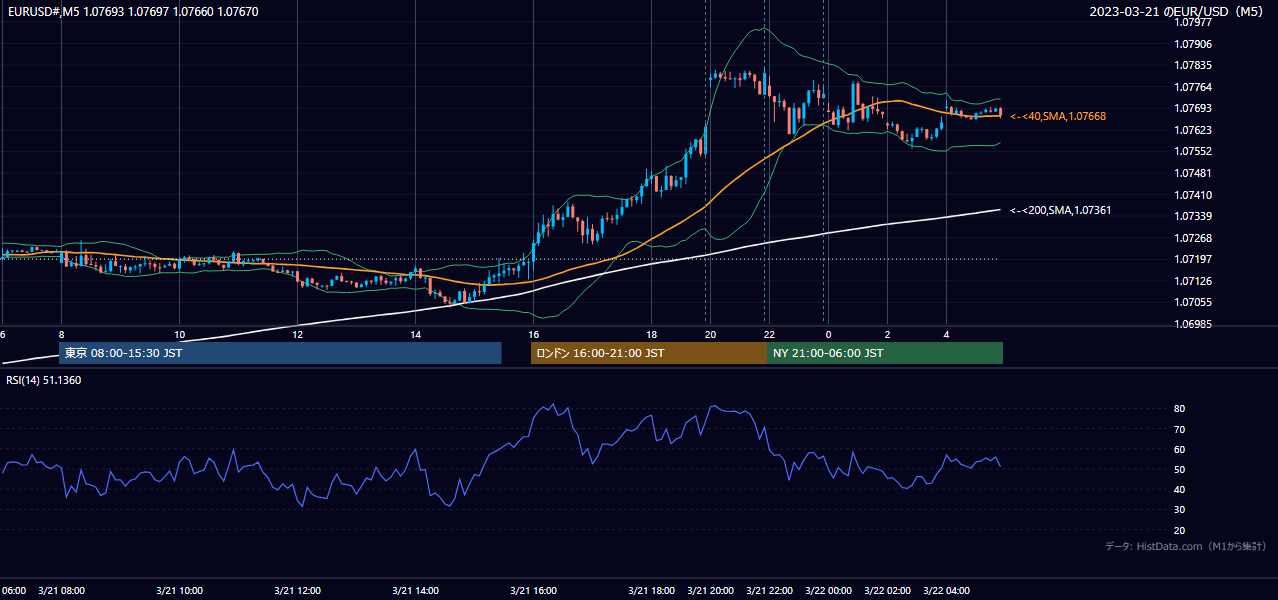Image resolution: width=1278 pixels, height=600 pixels.
Task: Click RSI axis level 20
Action: click(1180, 530)
